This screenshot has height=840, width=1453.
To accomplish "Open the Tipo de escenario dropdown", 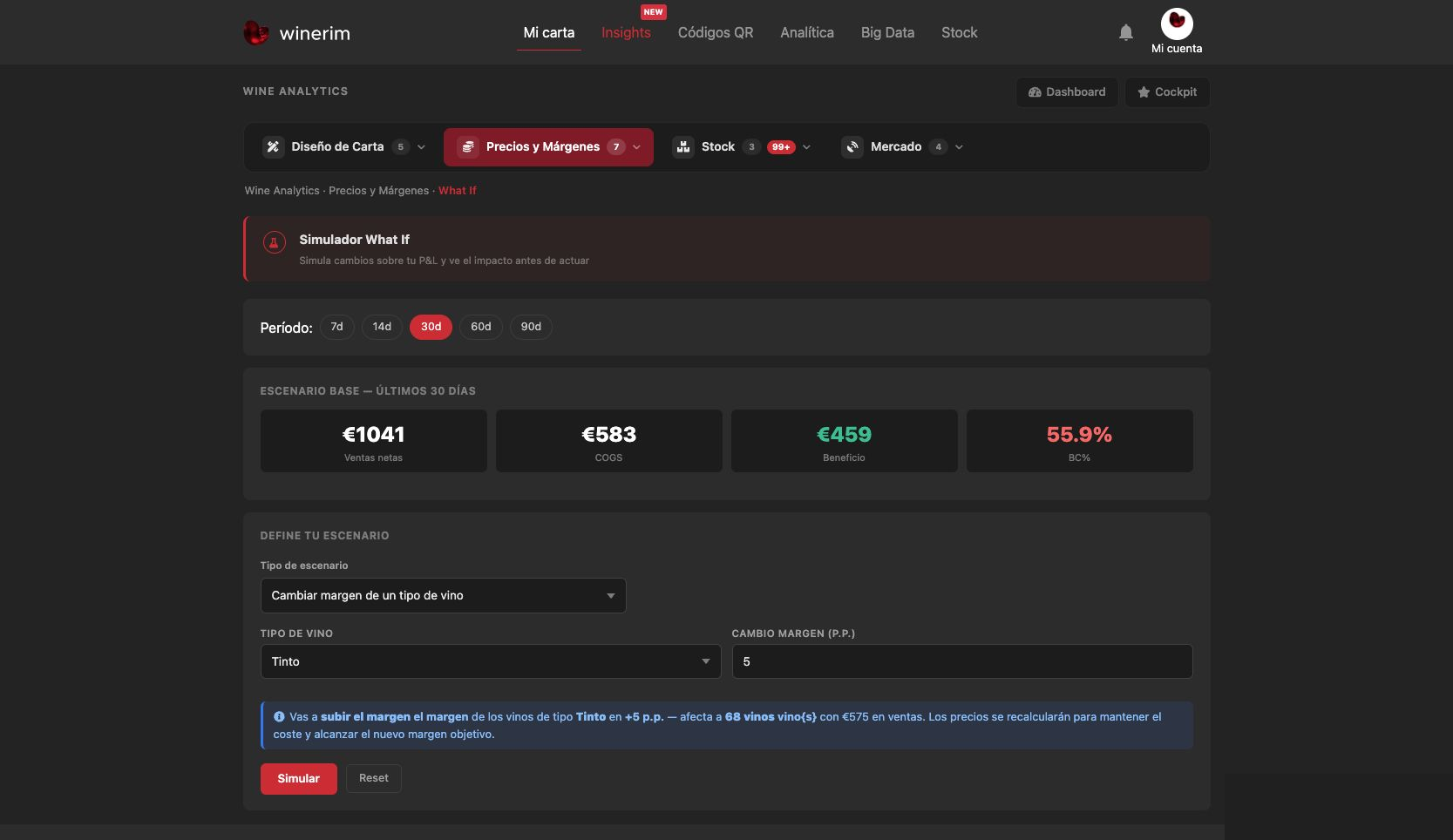I will tap(443, 595).
